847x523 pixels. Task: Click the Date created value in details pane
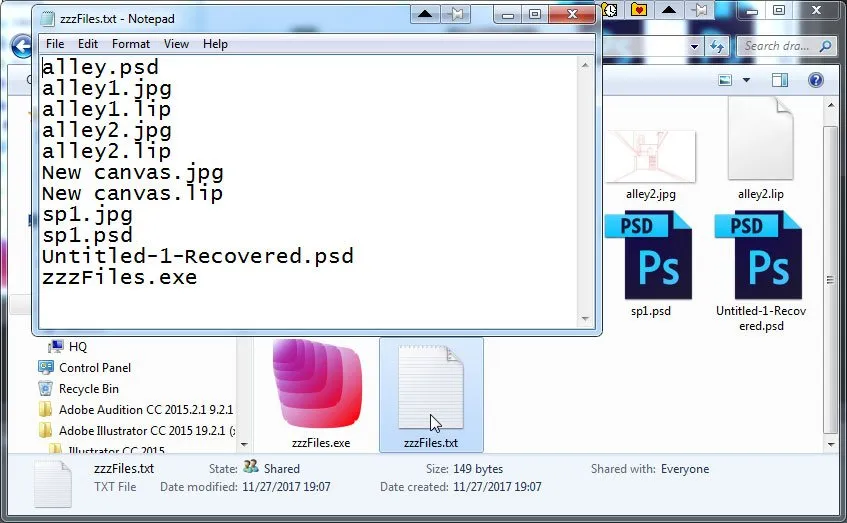coord(497,487)
